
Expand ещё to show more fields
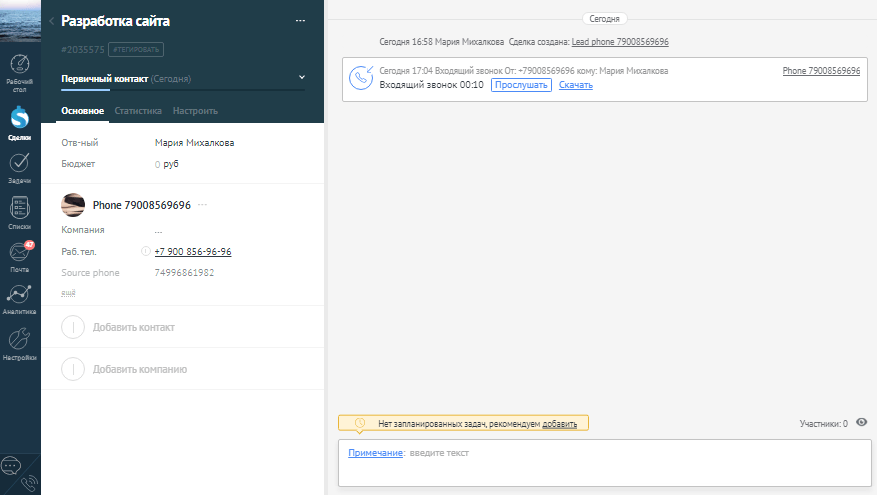click(68, 292)
